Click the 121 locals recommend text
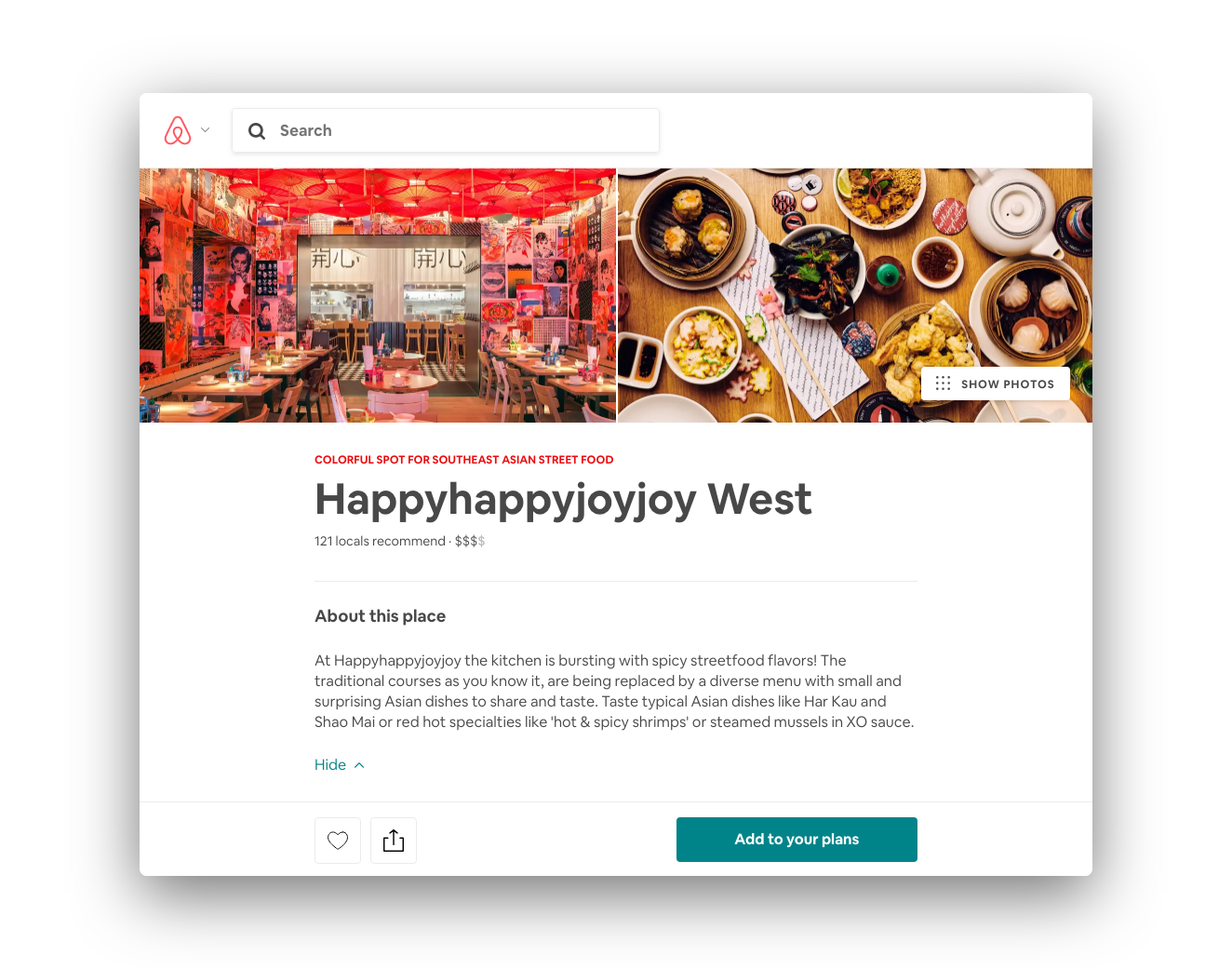This screenshot has width=1232, height=969. (380, 541)
